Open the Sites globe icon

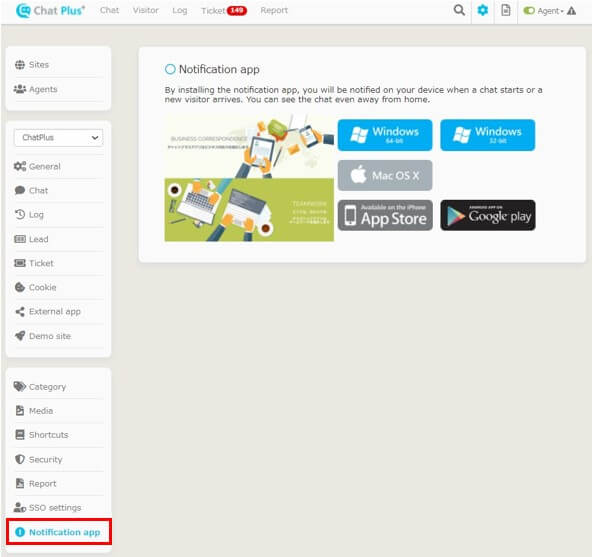20,65
